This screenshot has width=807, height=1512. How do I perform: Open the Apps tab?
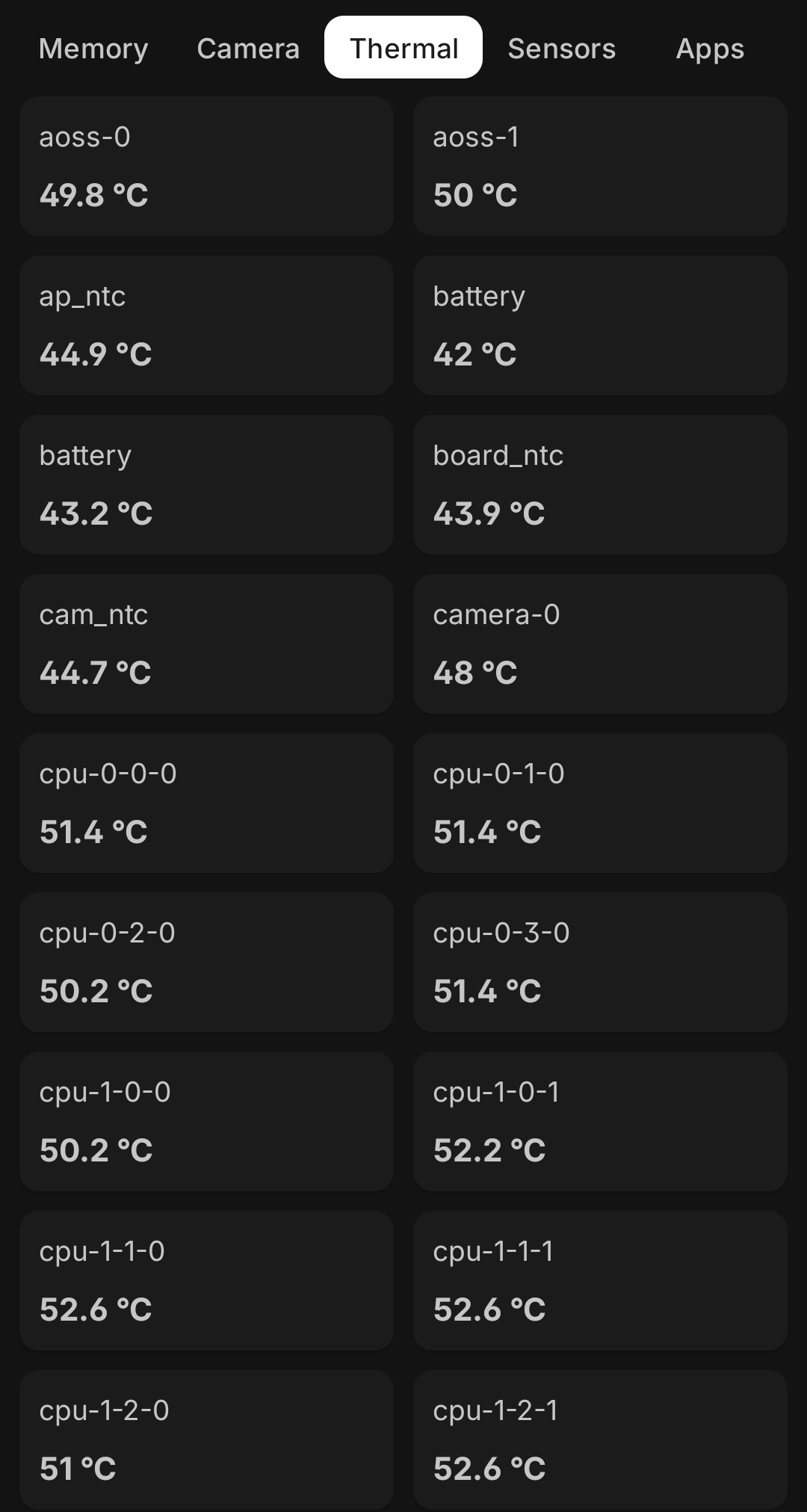pos(710,49)
